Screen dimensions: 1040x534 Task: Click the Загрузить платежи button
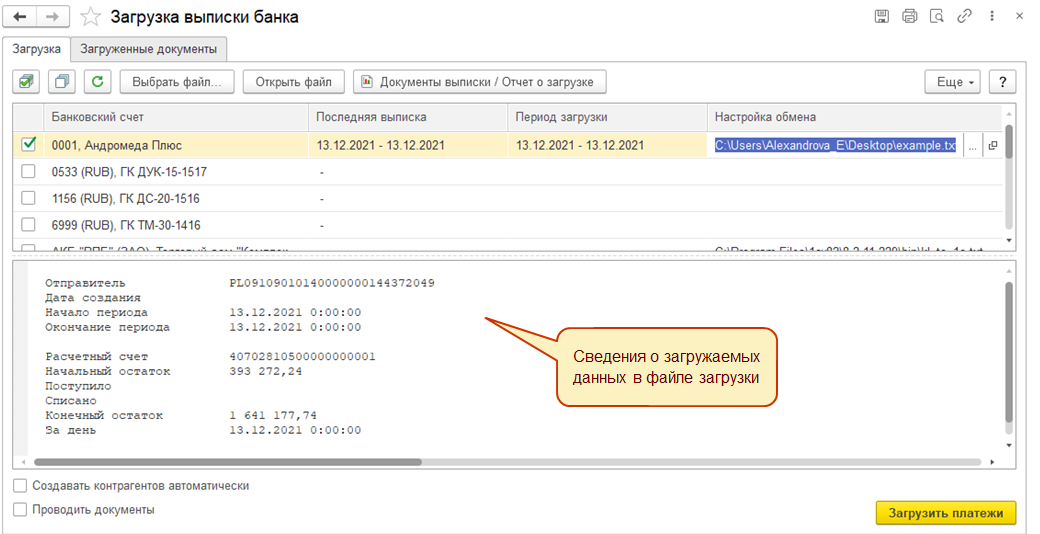pyautogui.click(x=946, y=513)
